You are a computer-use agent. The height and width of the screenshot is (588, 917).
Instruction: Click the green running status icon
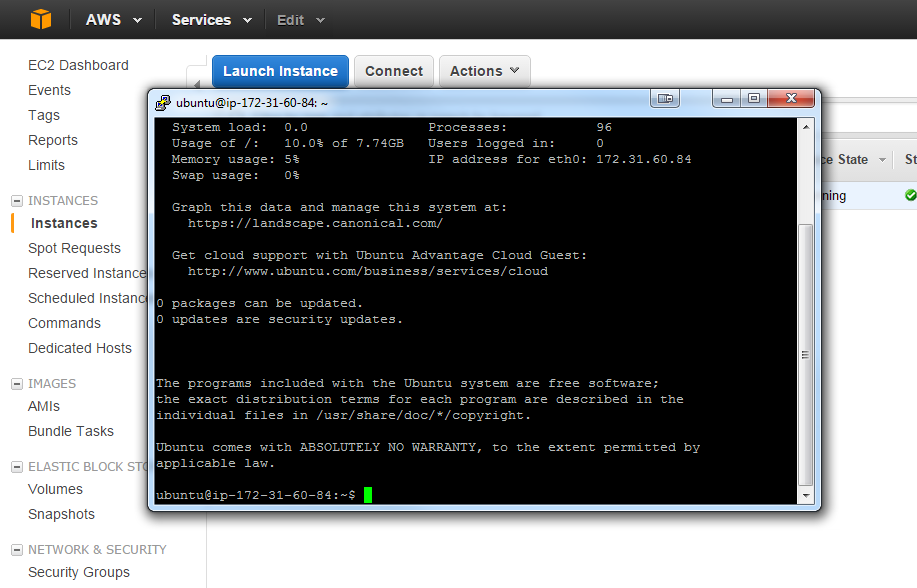pos(911,195)
